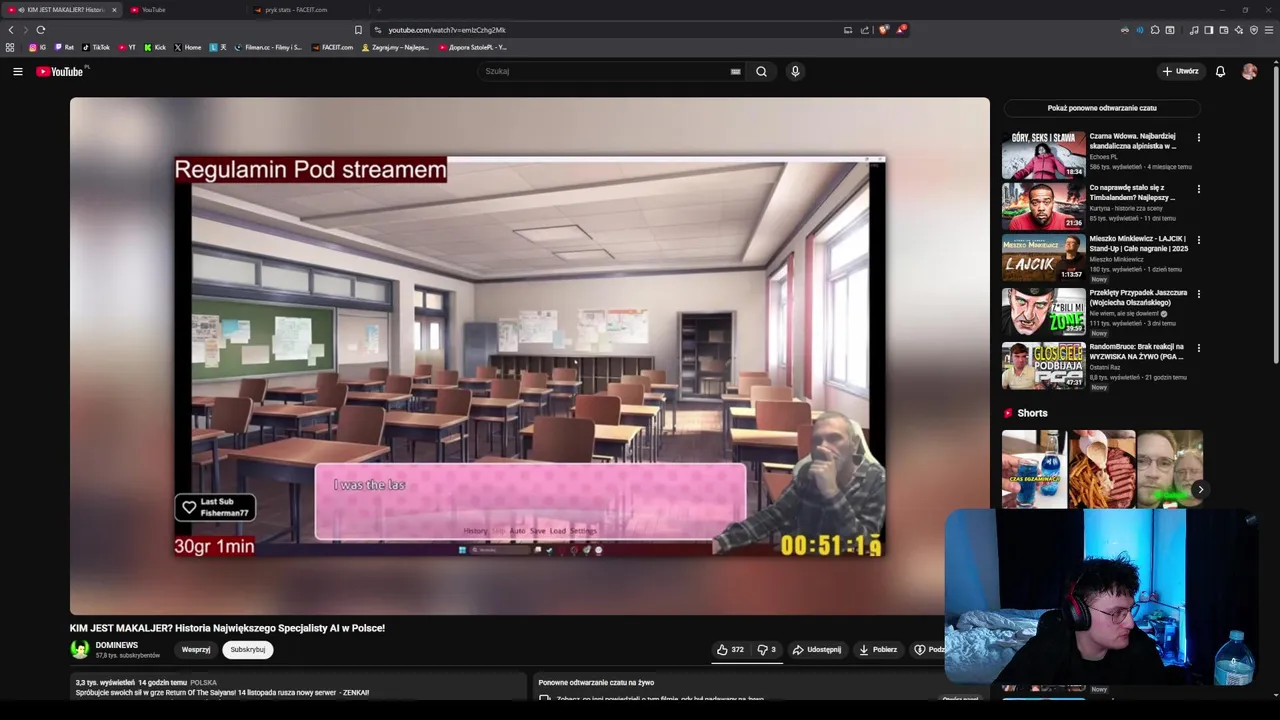The image size is (1280, 720).
Task: Go to the YouTube home logo
Action: 62,71
